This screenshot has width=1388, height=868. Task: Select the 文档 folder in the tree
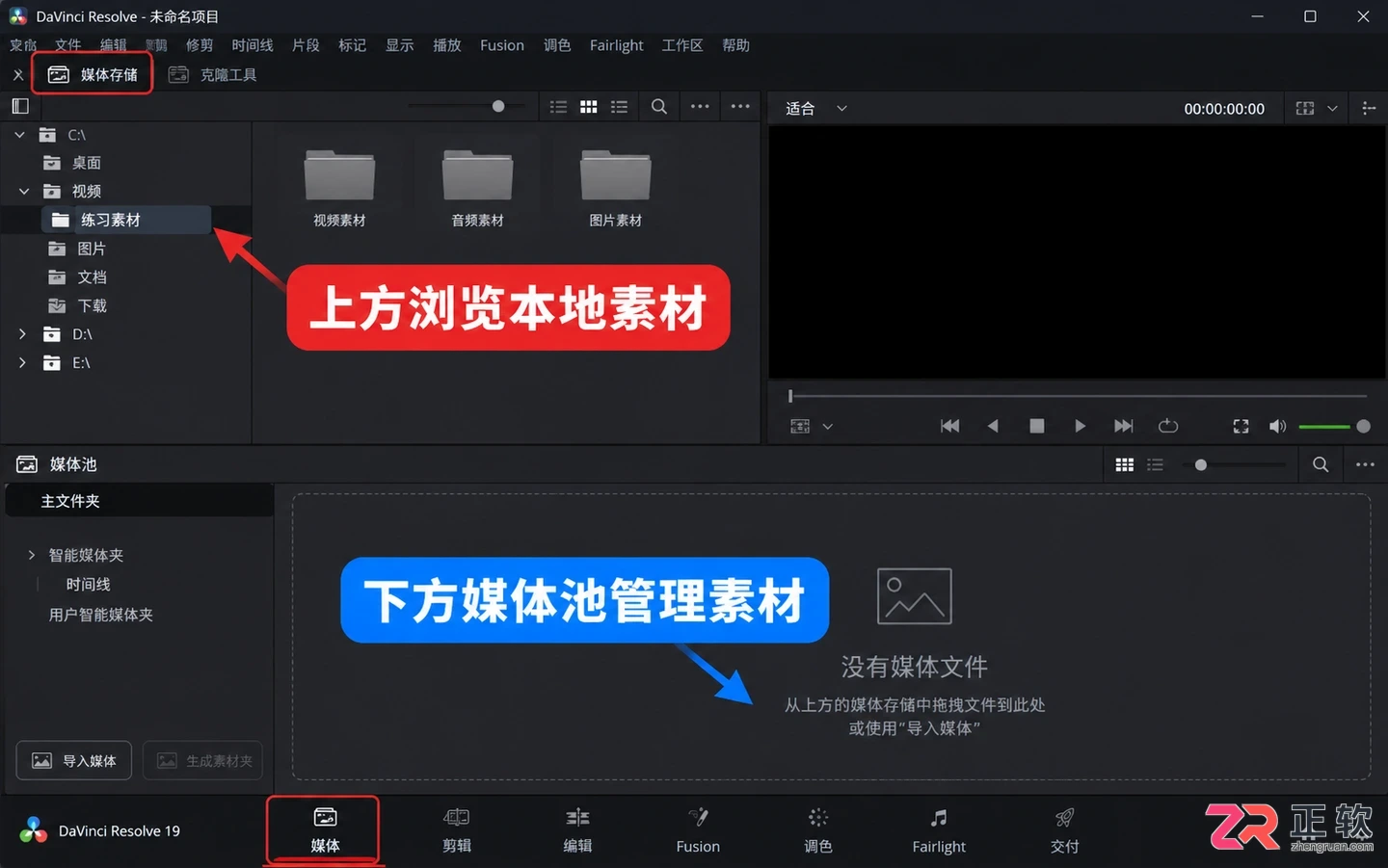tap(77, 277)
